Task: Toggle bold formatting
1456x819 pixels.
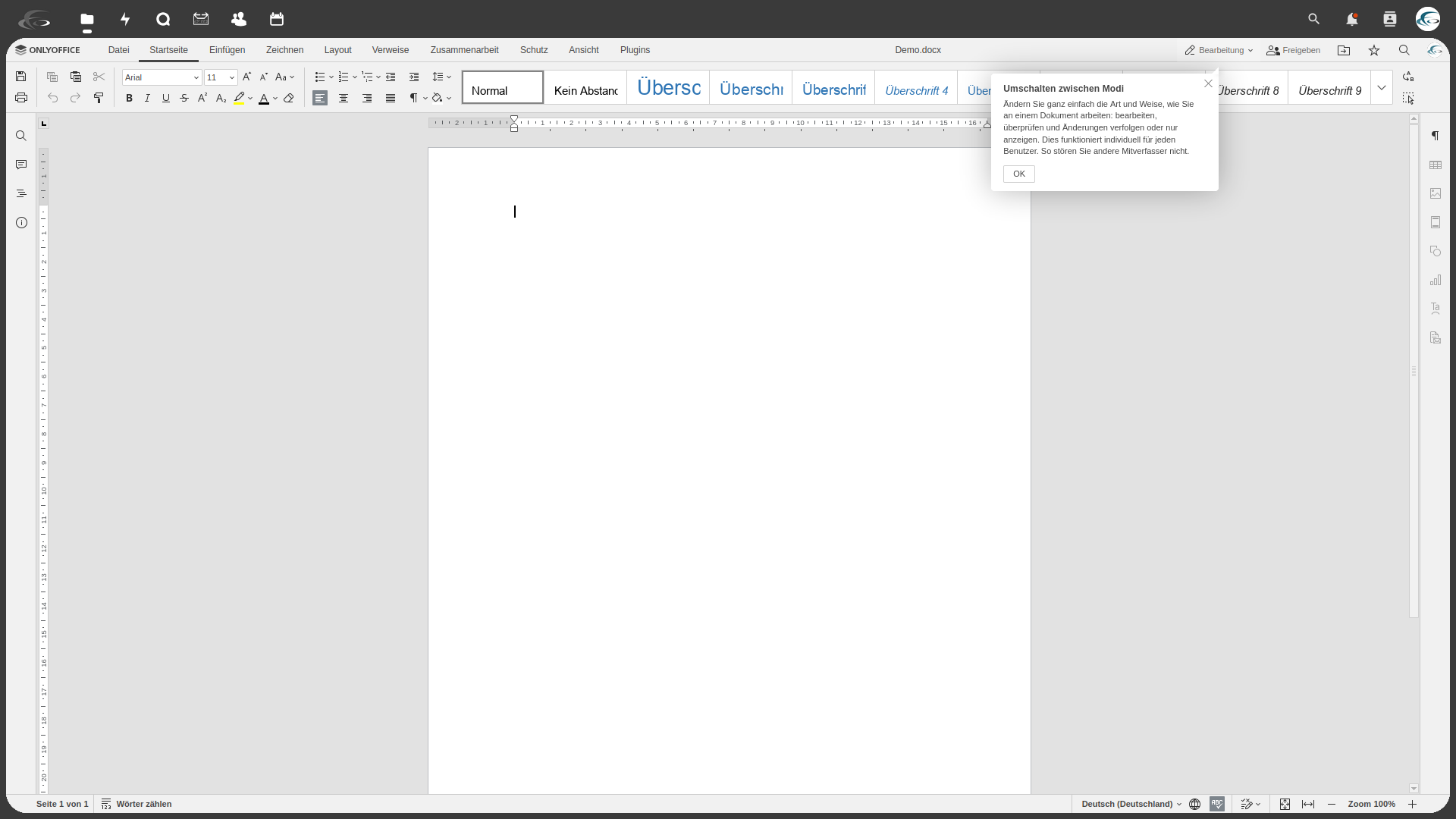Action: click(129, 98)
